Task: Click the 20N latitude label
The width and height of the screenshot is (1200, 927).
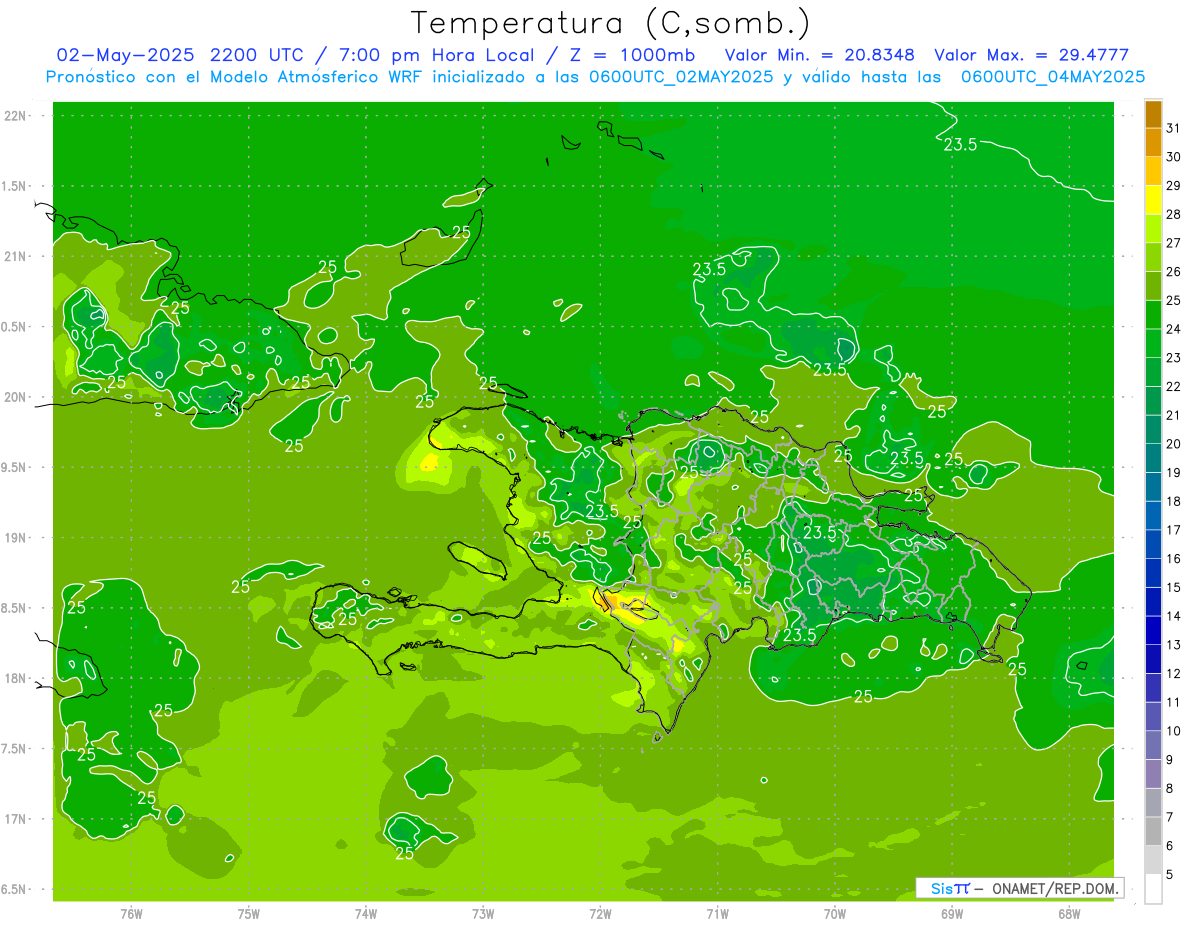Action: point(16,397)
